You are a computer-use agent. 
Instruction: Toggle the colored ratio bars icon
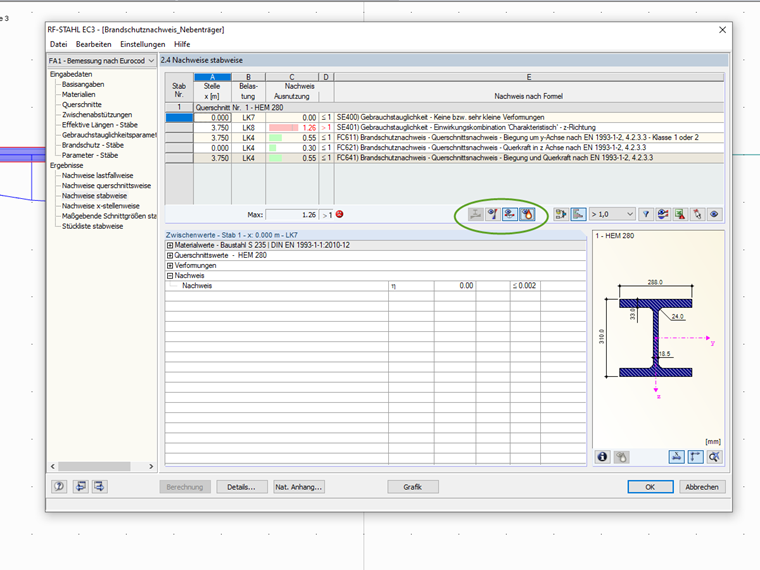(578, 214)
